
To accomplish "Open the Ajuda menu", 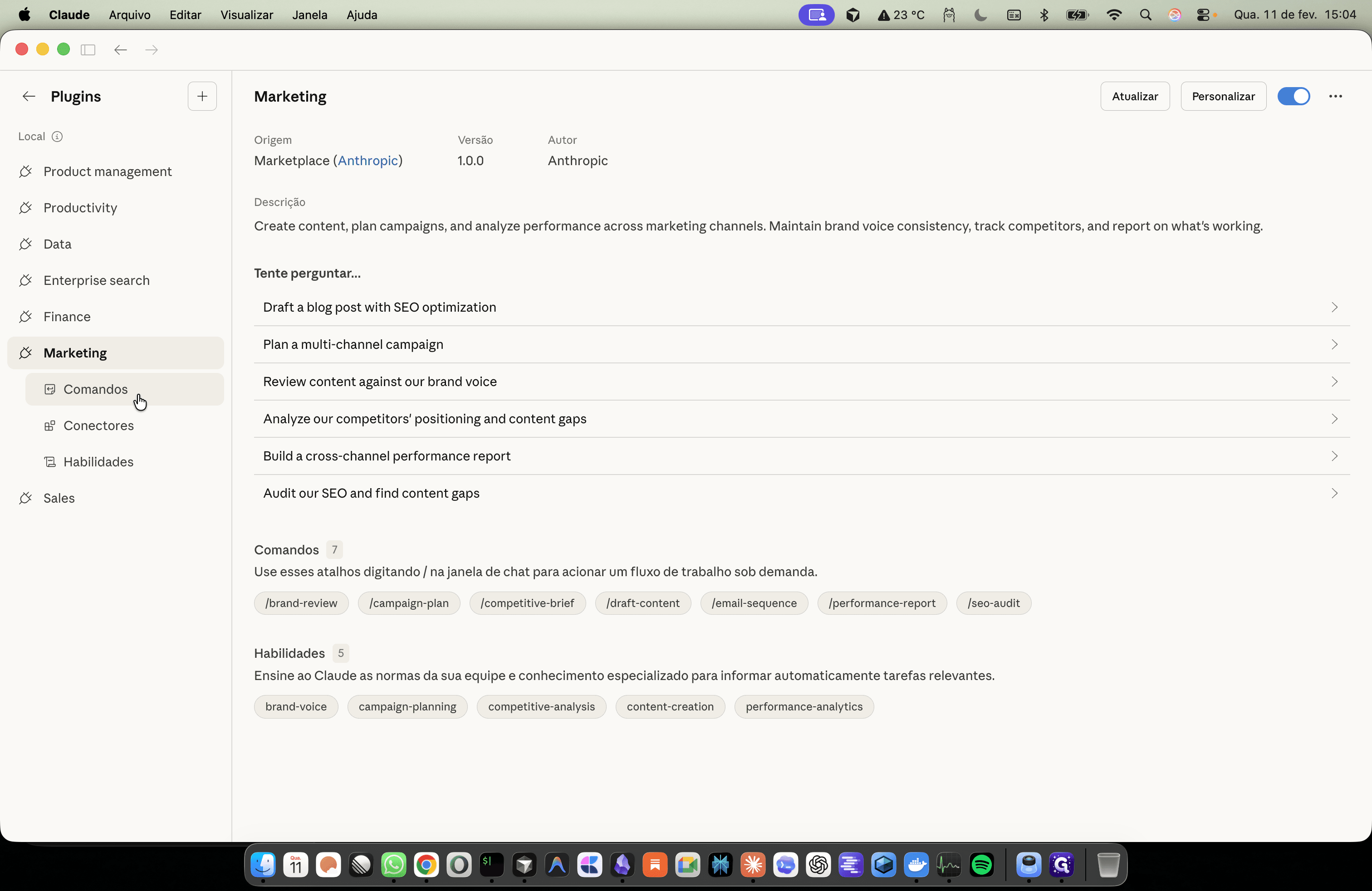I will click(x=362, y=15).
